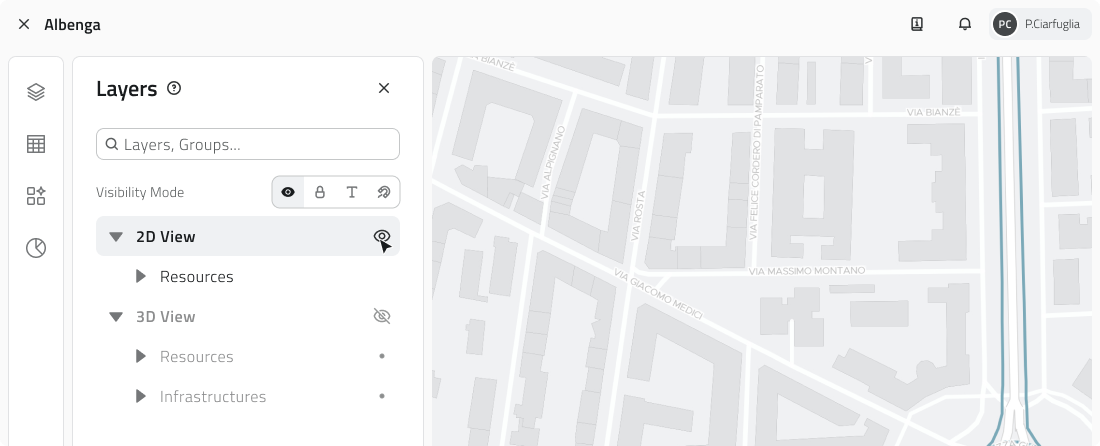Select the eye visibility mode tab

[288, 192]
